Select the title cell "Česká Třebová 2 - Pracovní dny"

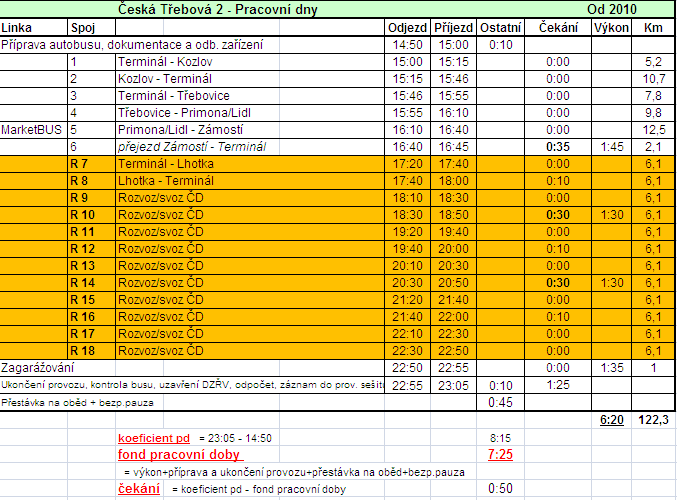[x=218, y=9]
